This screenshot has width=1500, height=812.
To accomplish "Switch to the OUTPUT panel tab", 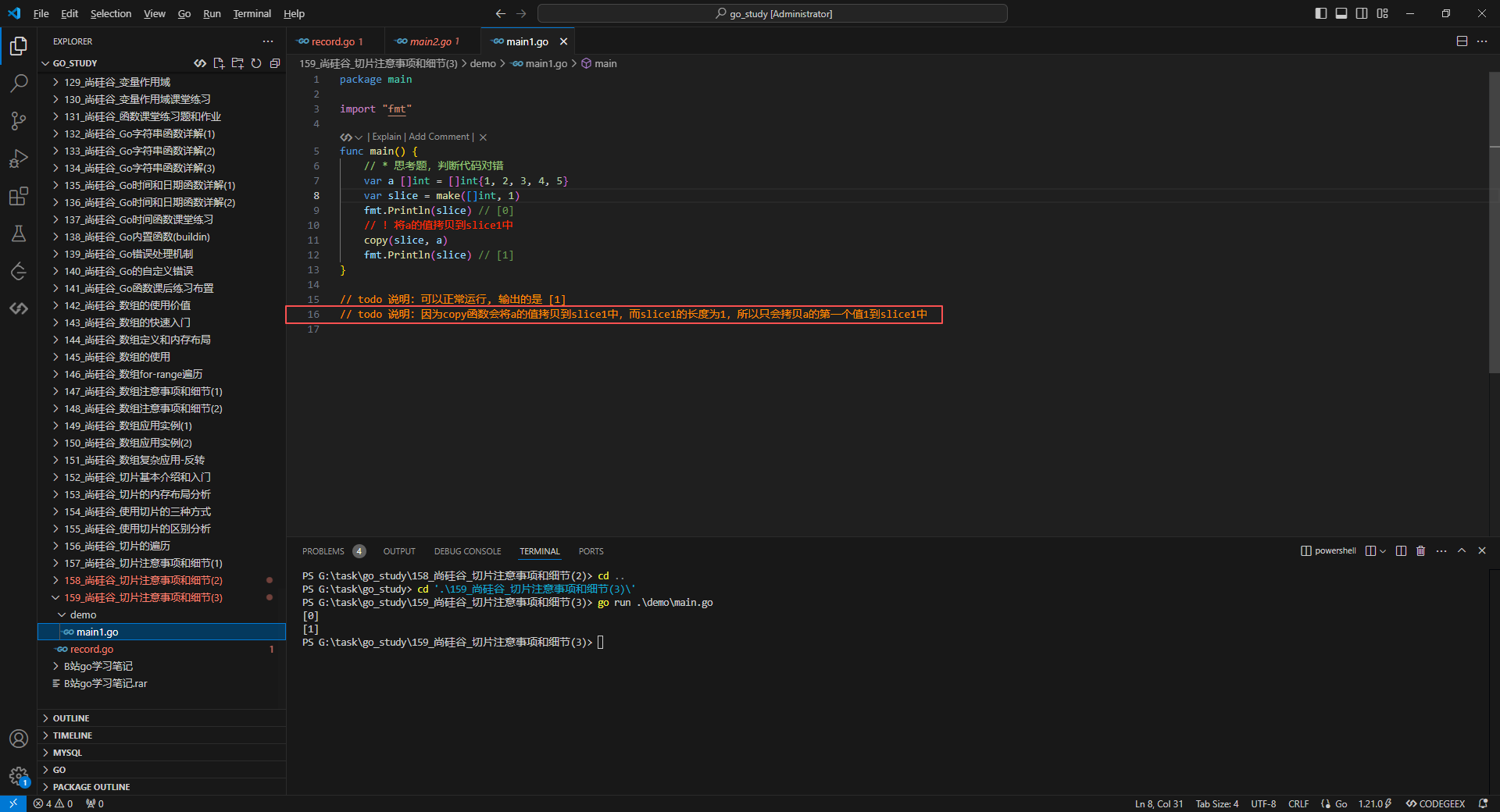I will pos(399,551).
